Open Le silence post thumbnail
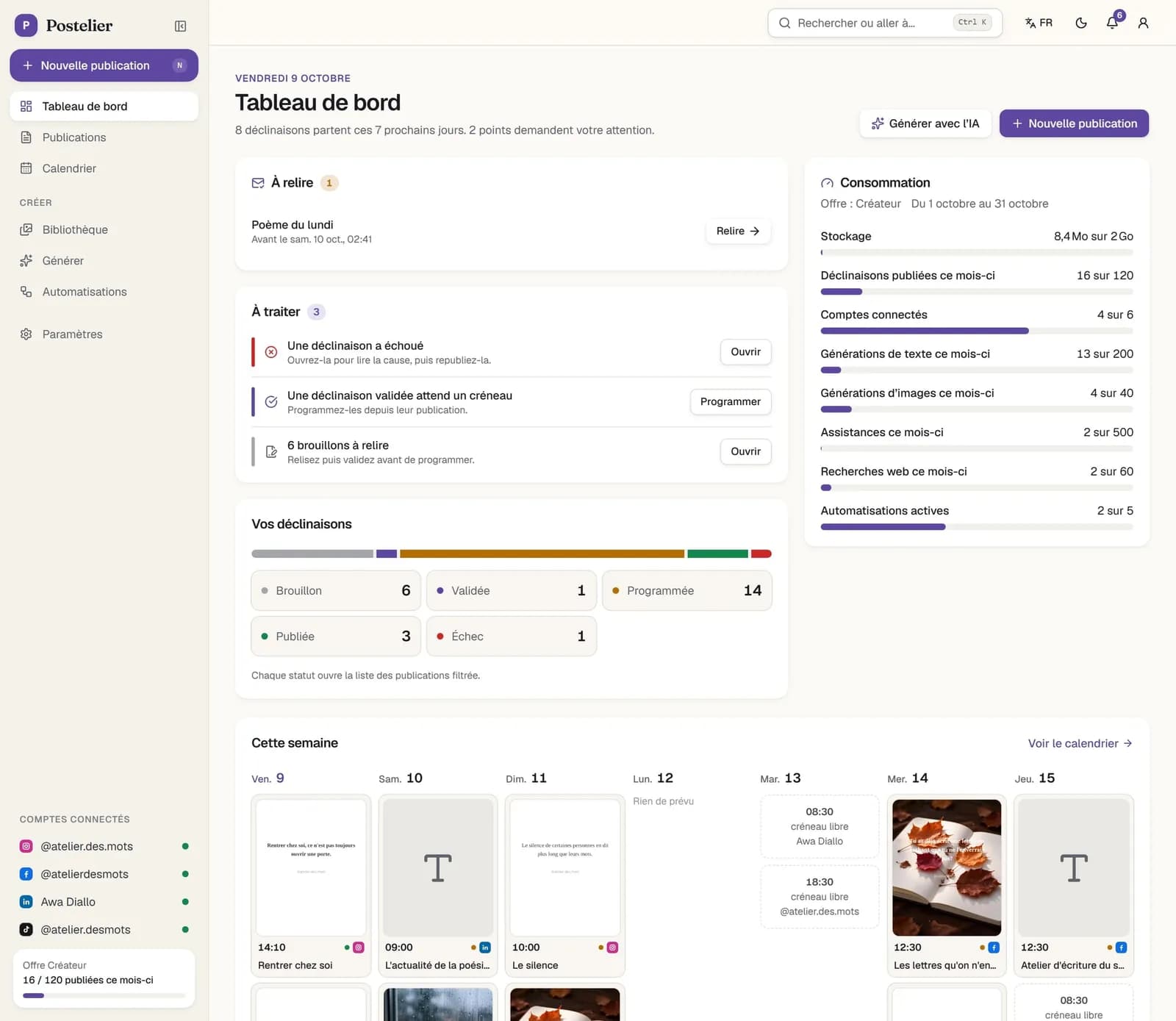 point(565,867)
